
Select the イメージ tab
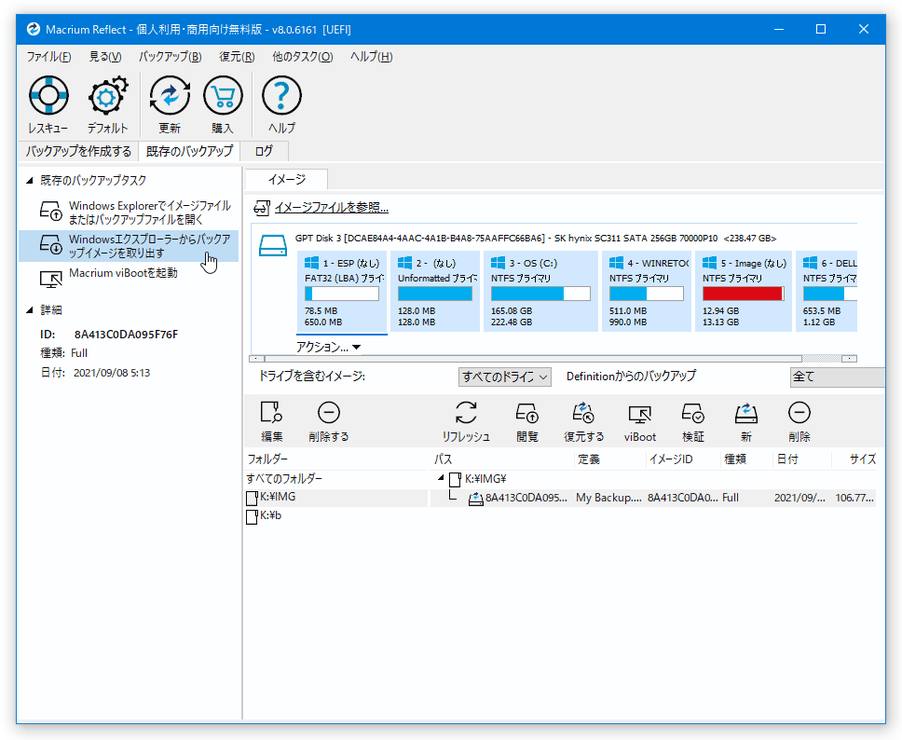click(286, 180)
